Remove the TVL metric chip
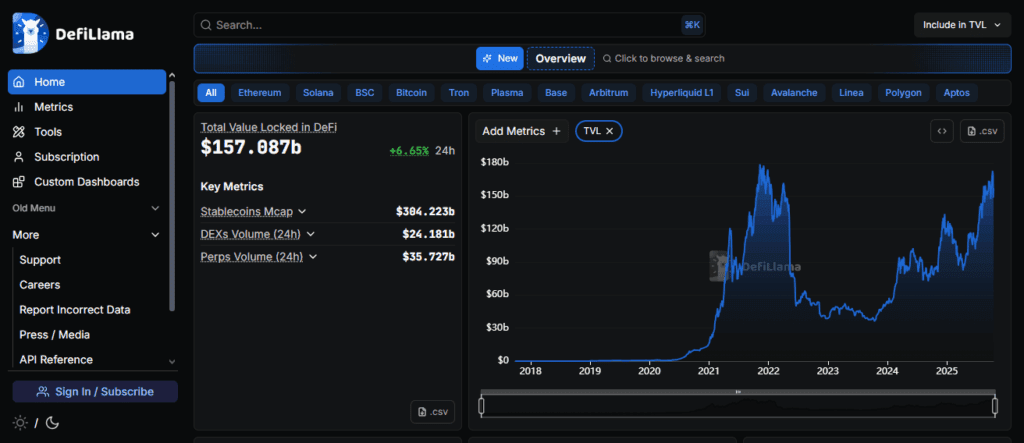Screen dimensions: 1024x443 [x=609, y=131]
